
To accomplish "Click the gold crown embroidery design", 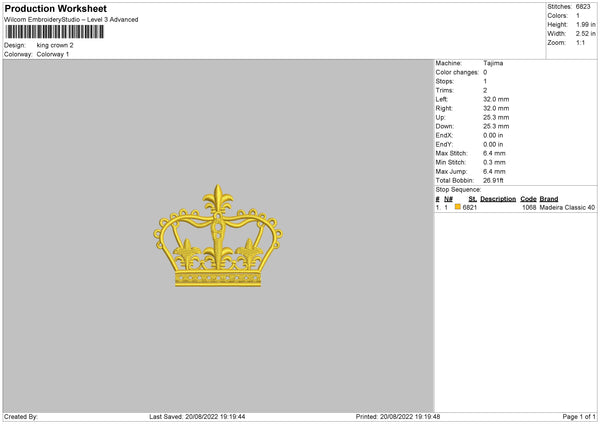I will 218,236.
